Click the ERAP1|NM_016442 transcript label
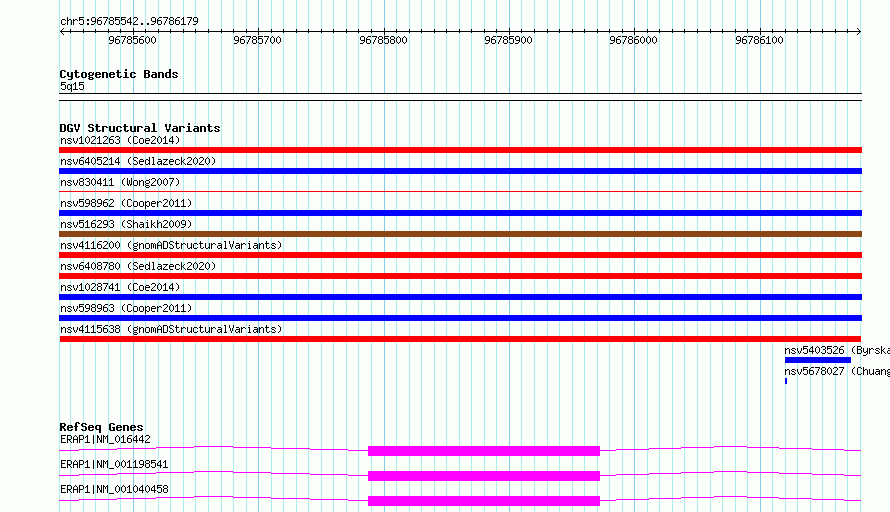 click(105, 439)
